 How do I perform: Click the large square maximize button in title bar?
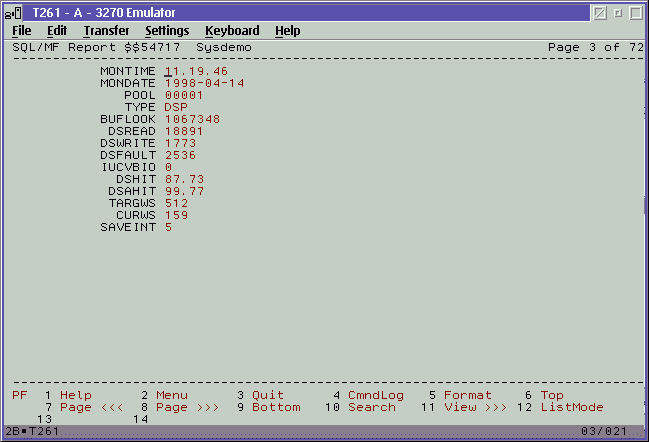point(636,13)
